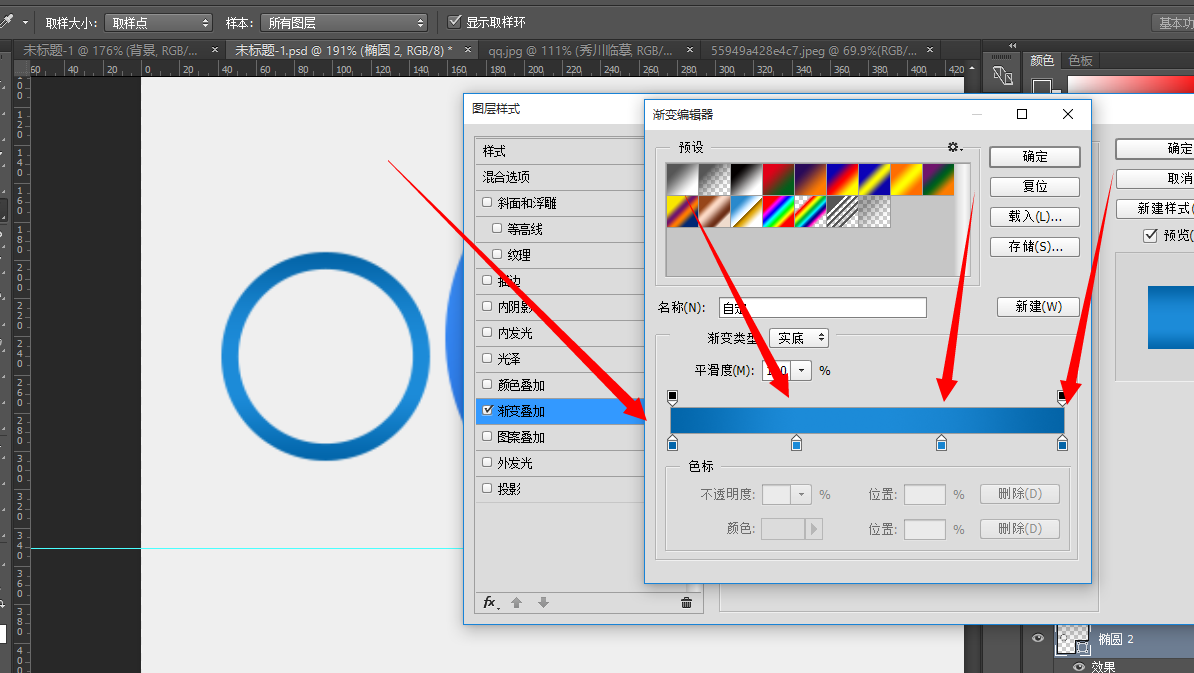Click the 载入(L) button
This screenshot has height=673, width=1194.
[1035, 217]
